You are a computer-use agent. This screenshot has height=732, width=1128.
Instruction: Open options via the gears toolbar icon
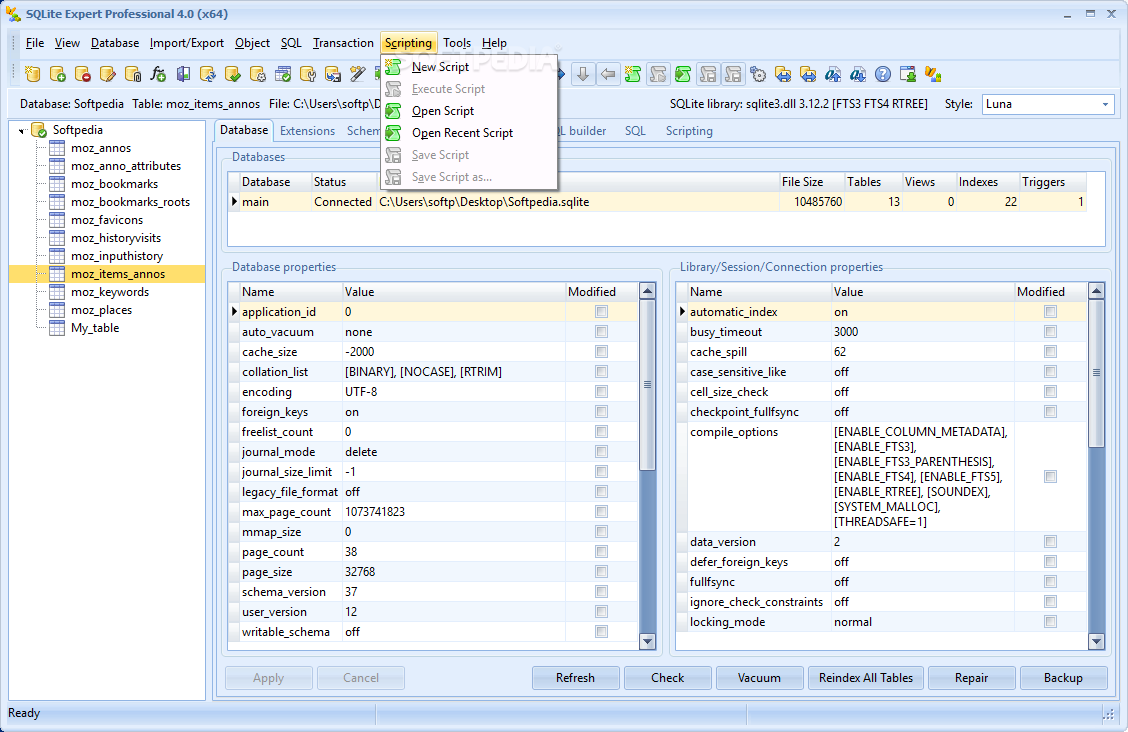[x=758, y=74]
